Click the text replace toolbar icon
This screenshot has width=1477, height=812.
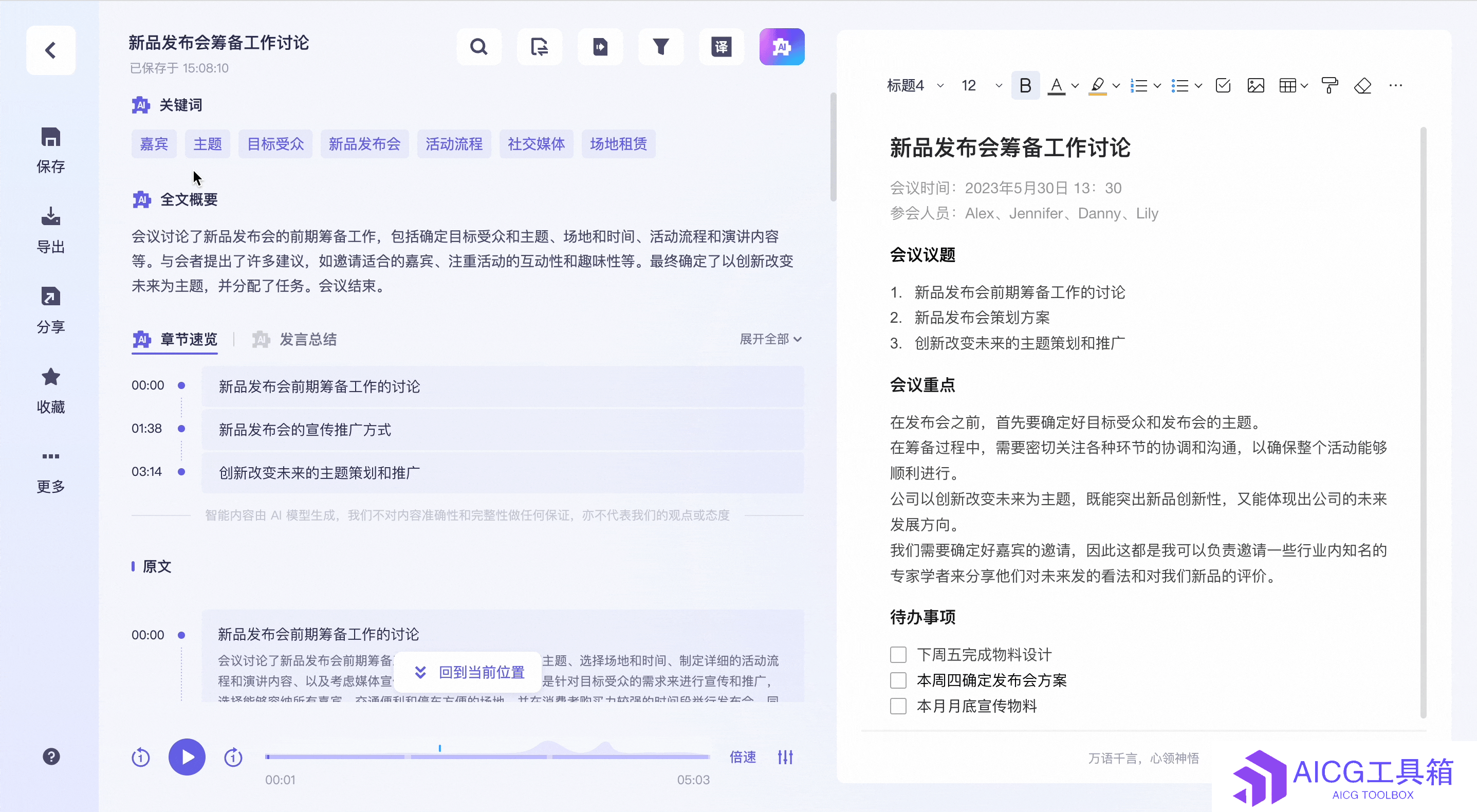click(x=540, y=46)
